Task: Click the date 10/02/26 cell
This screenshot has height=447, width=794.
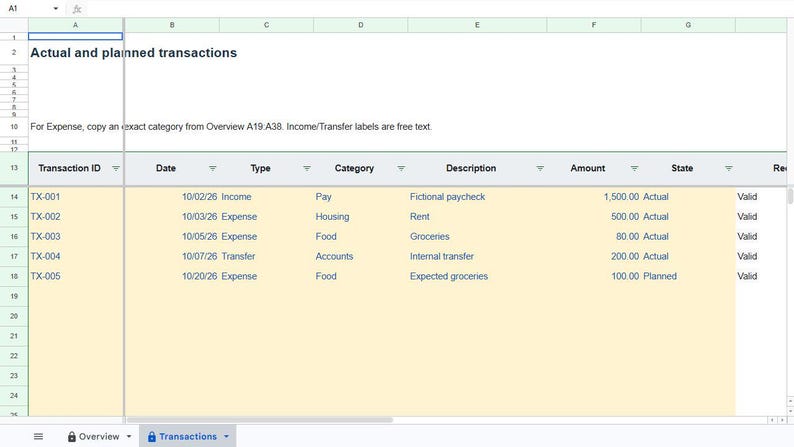Action: 172,196
